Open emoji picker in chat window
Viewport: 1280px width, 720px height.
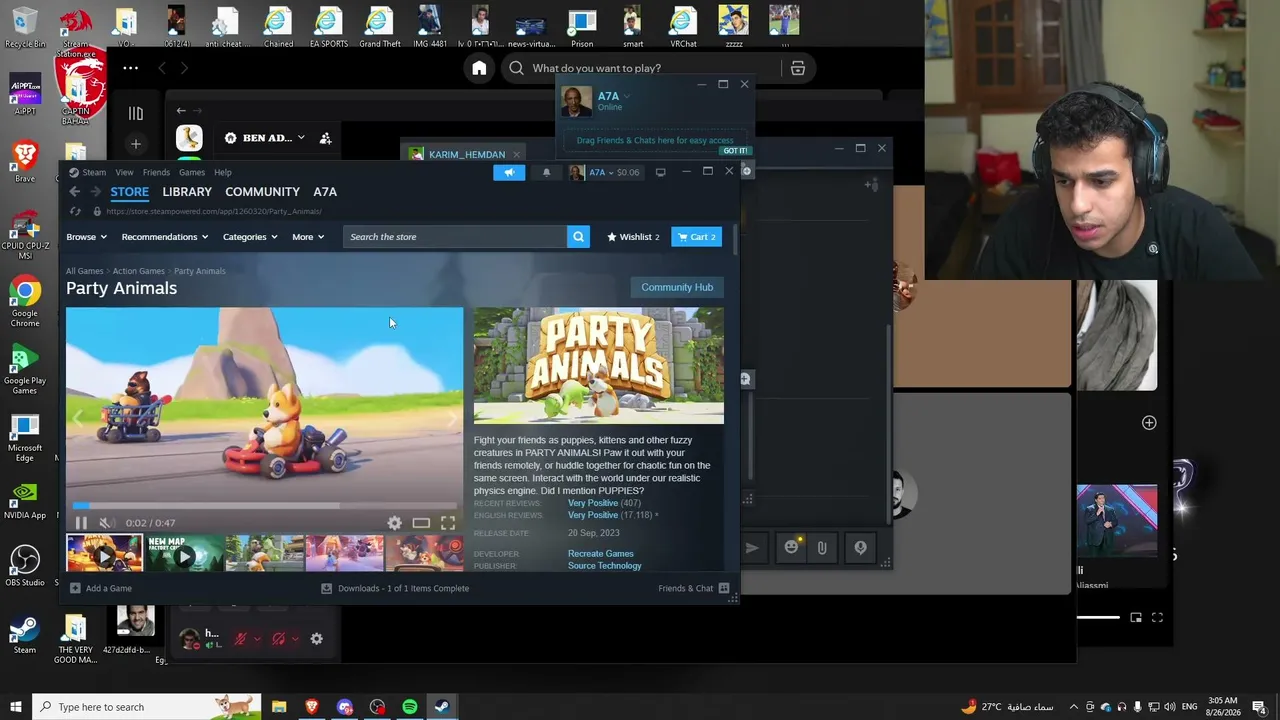(791, 547)
